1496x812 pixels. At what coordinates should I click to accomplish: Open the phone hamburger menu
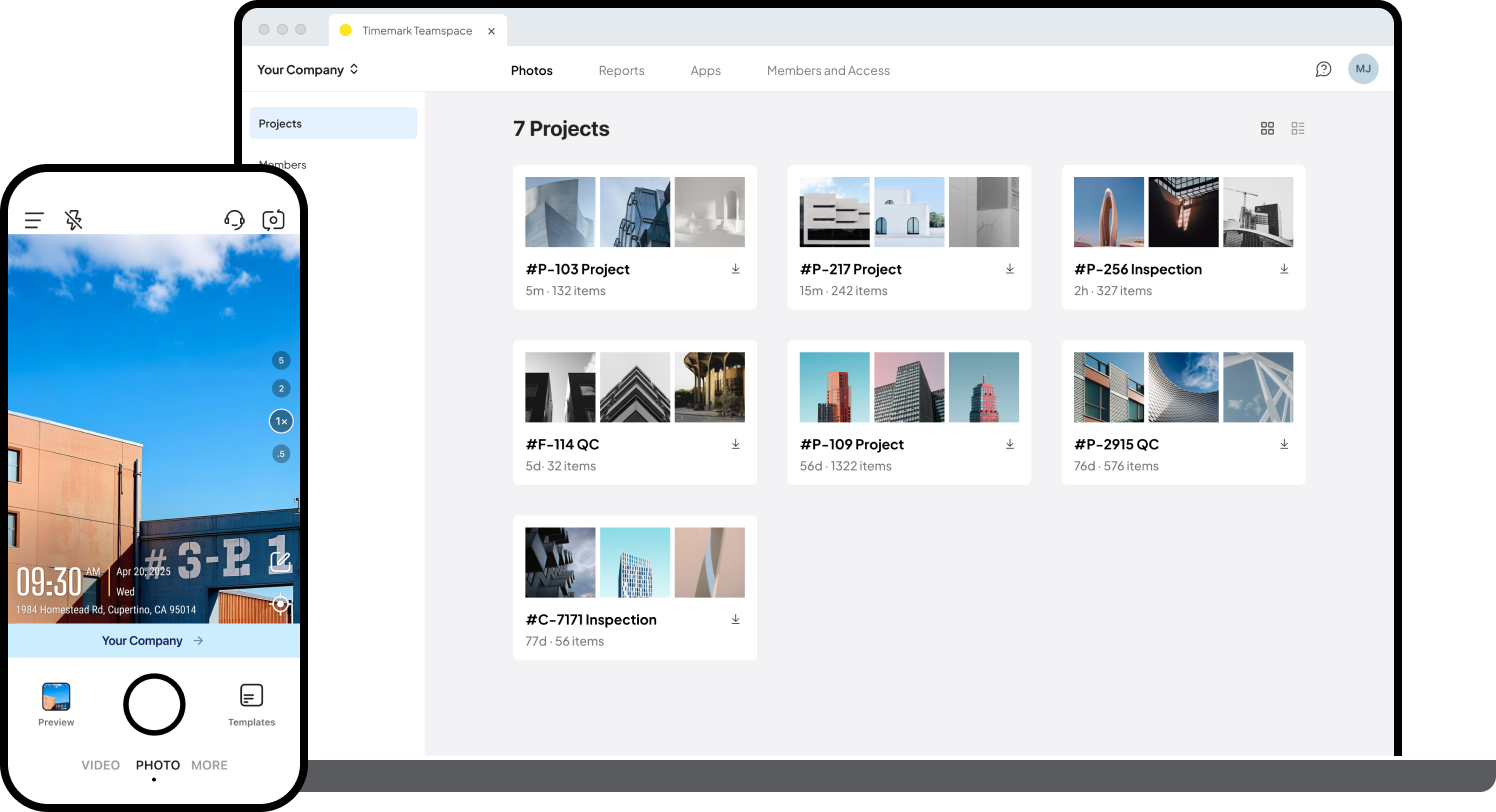pos(34,220)
